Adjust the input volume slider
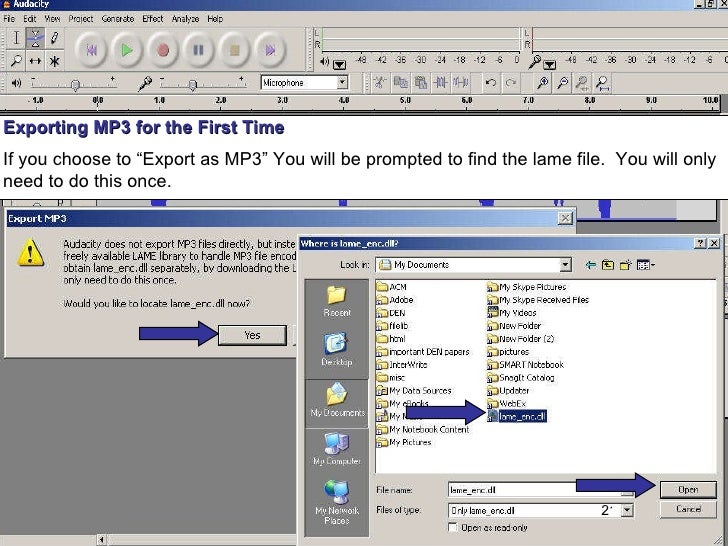Screen dimensions: 728x546 pos(192,84)
